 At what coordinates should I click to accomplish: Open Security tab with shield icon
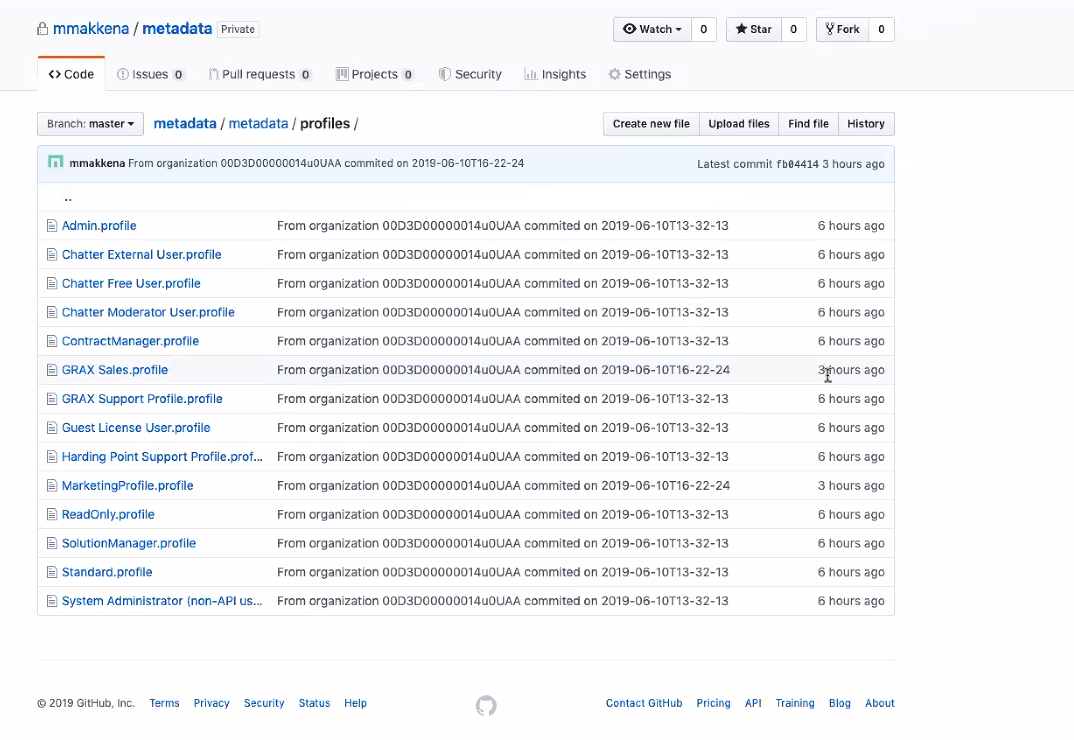(470, 74)
